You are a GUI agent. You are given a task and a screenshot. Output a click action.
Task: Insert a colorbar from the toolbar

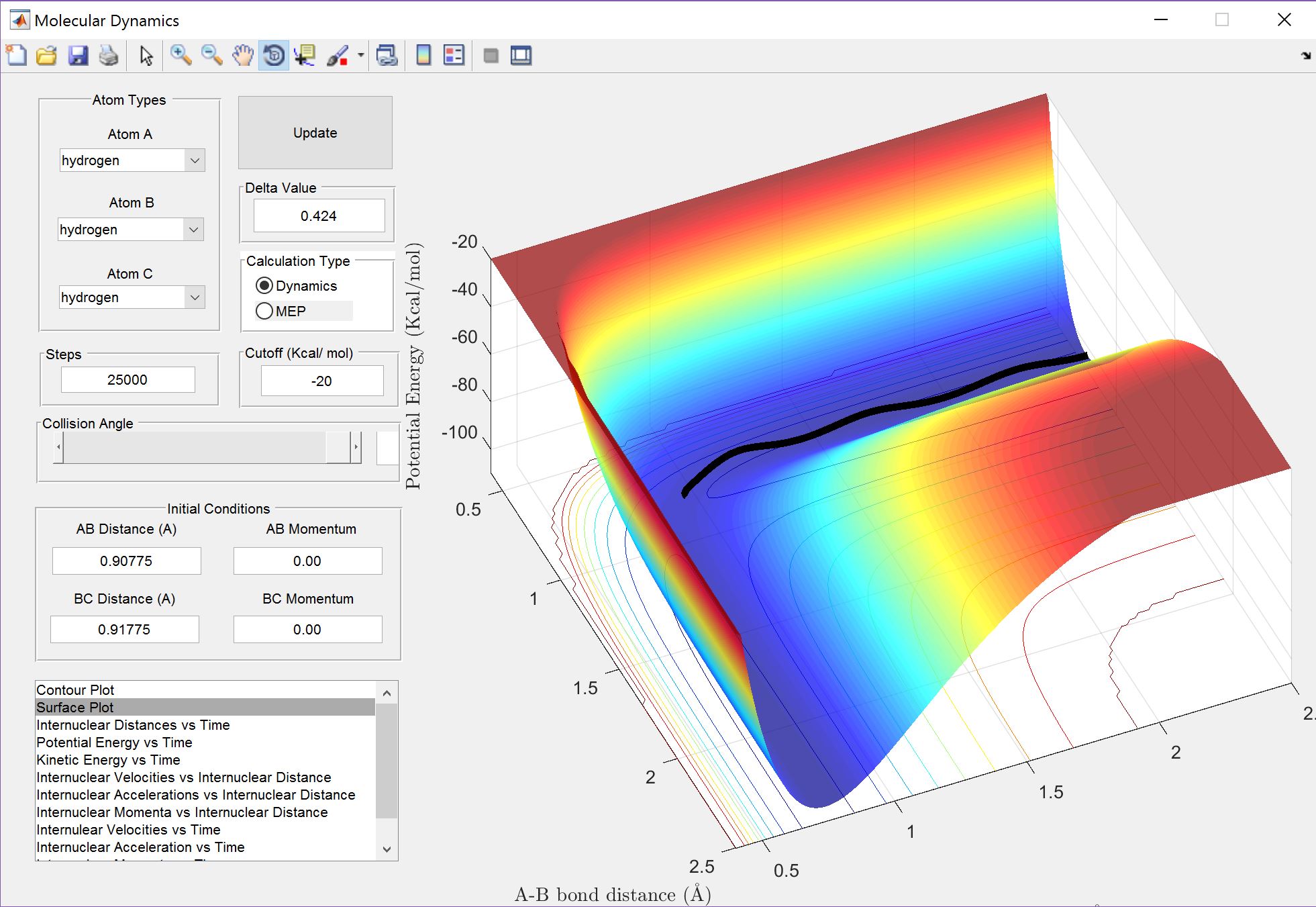click(423, 55)
